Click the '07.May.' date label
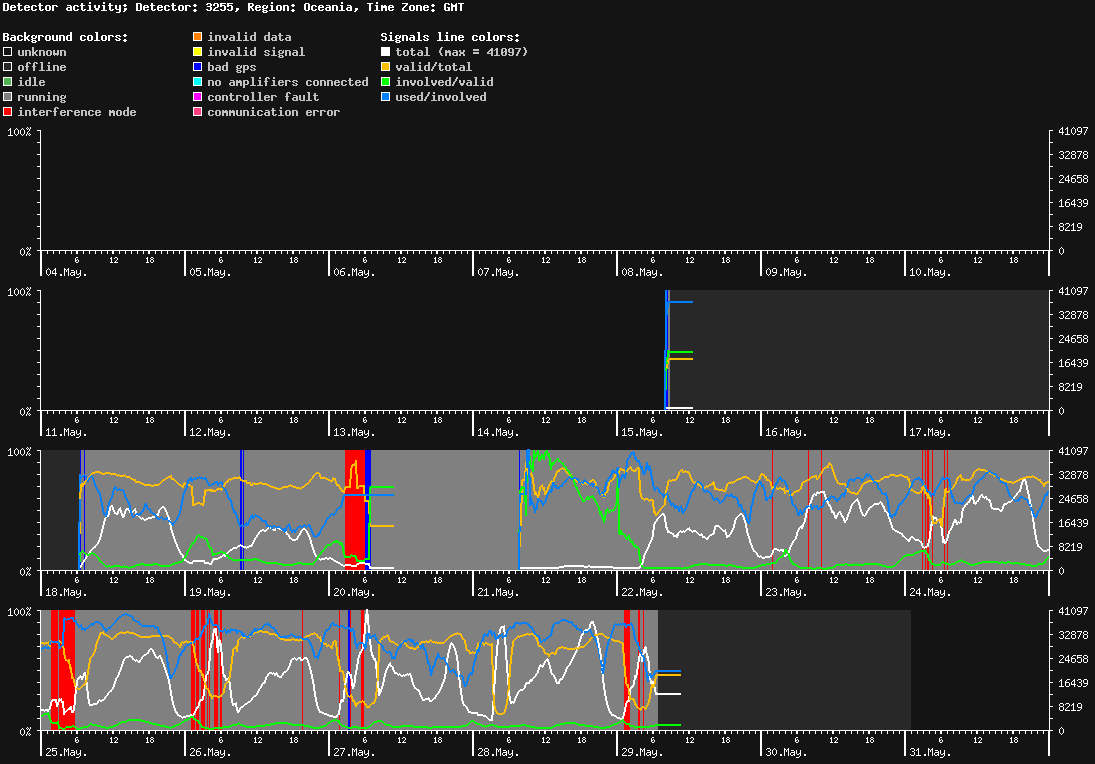 tap(499, 272)
